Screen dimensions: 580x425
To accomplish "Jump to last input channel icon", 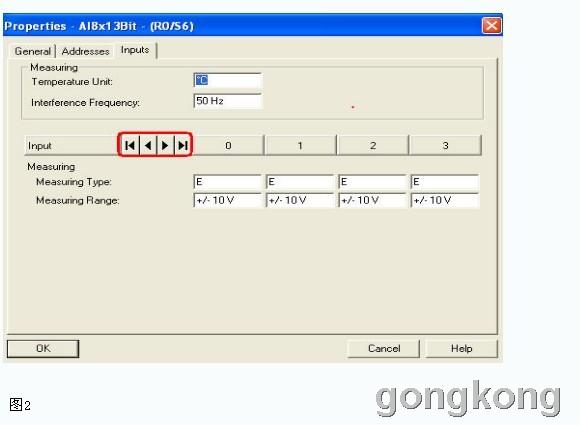I will click(x=182, y=145).
